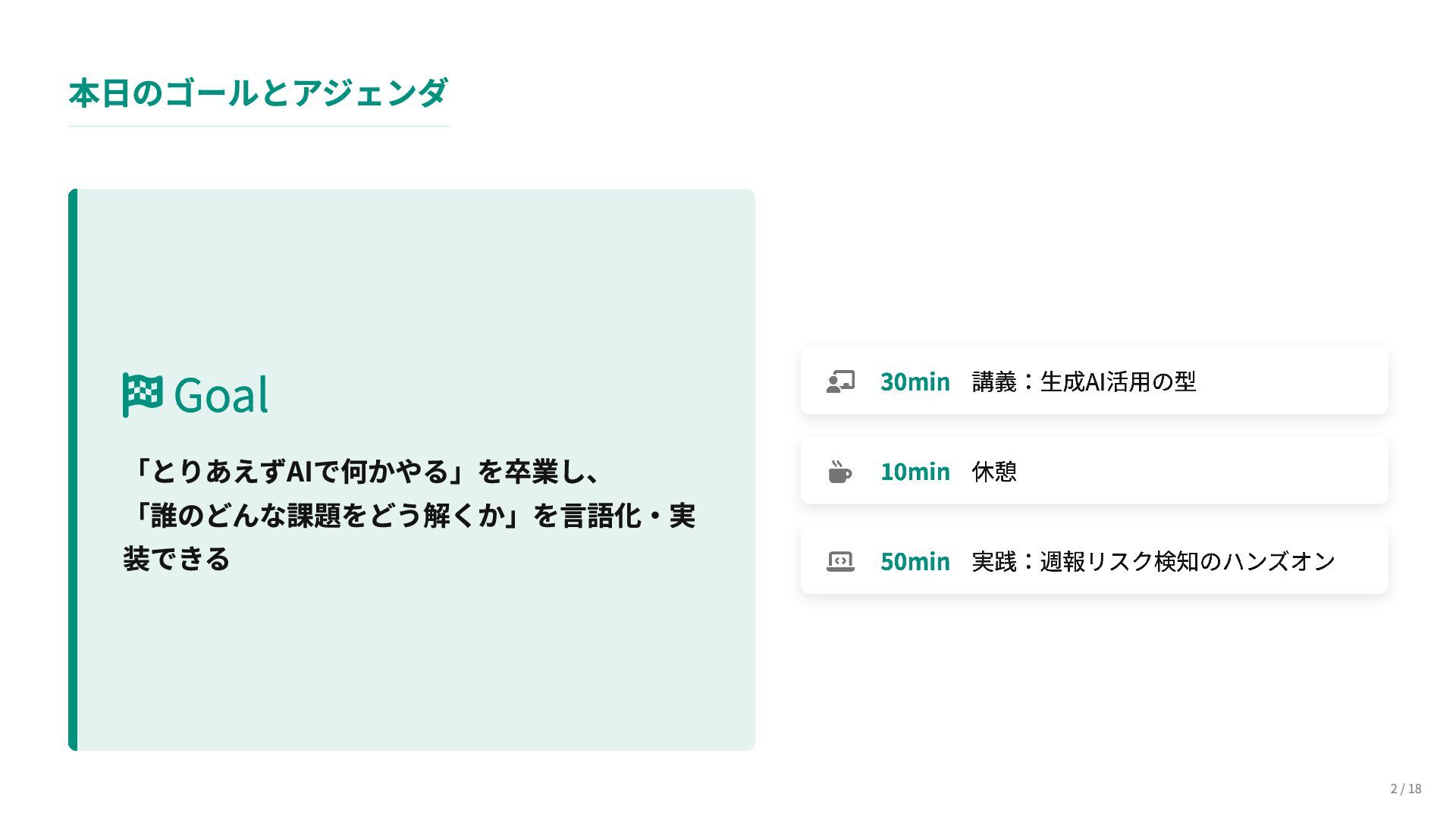Click the '30min' time label

click(915, 381)
